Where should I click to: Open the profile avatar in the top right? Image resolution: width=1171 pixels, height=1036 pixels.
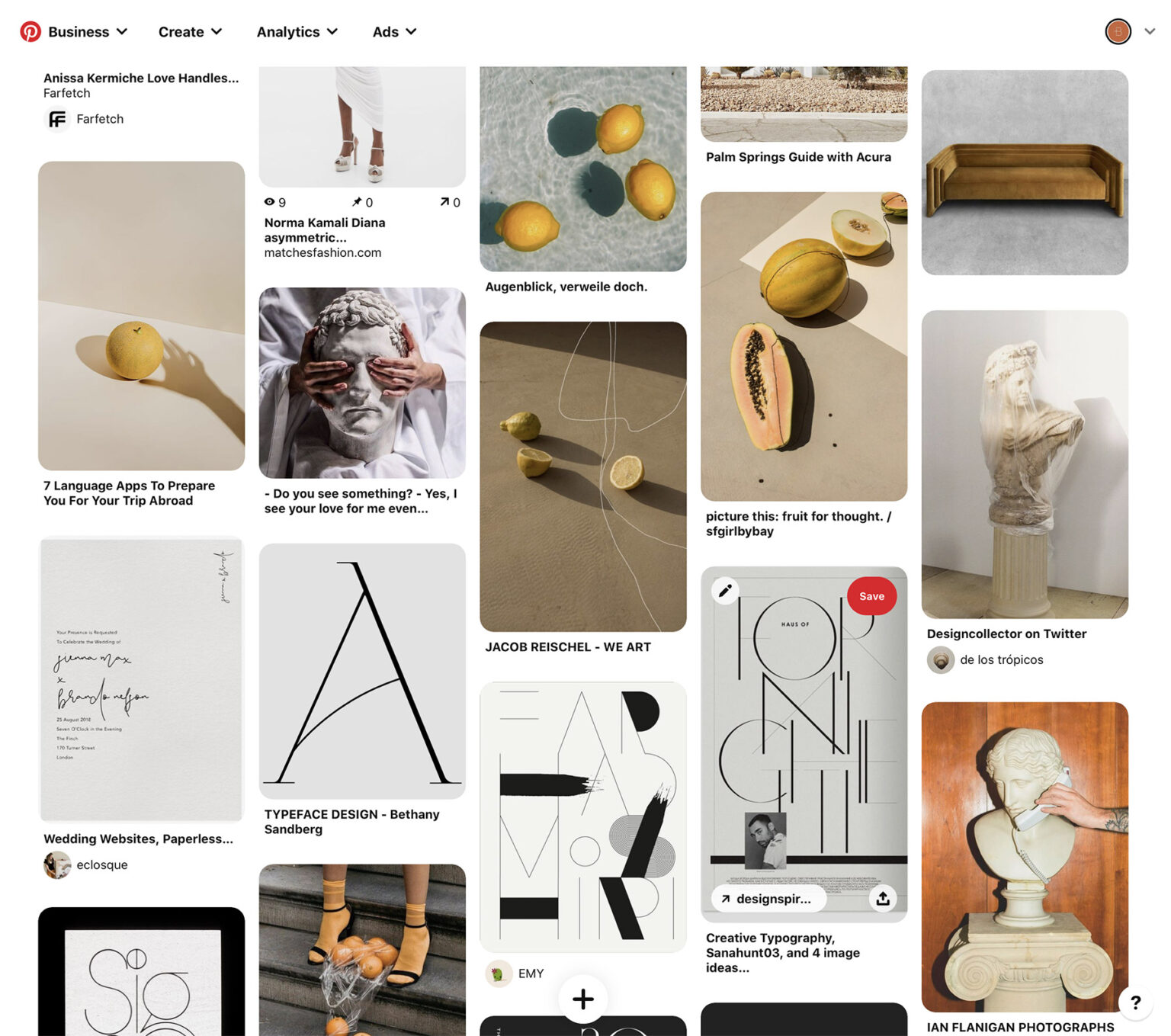[x=1118, y=31]
